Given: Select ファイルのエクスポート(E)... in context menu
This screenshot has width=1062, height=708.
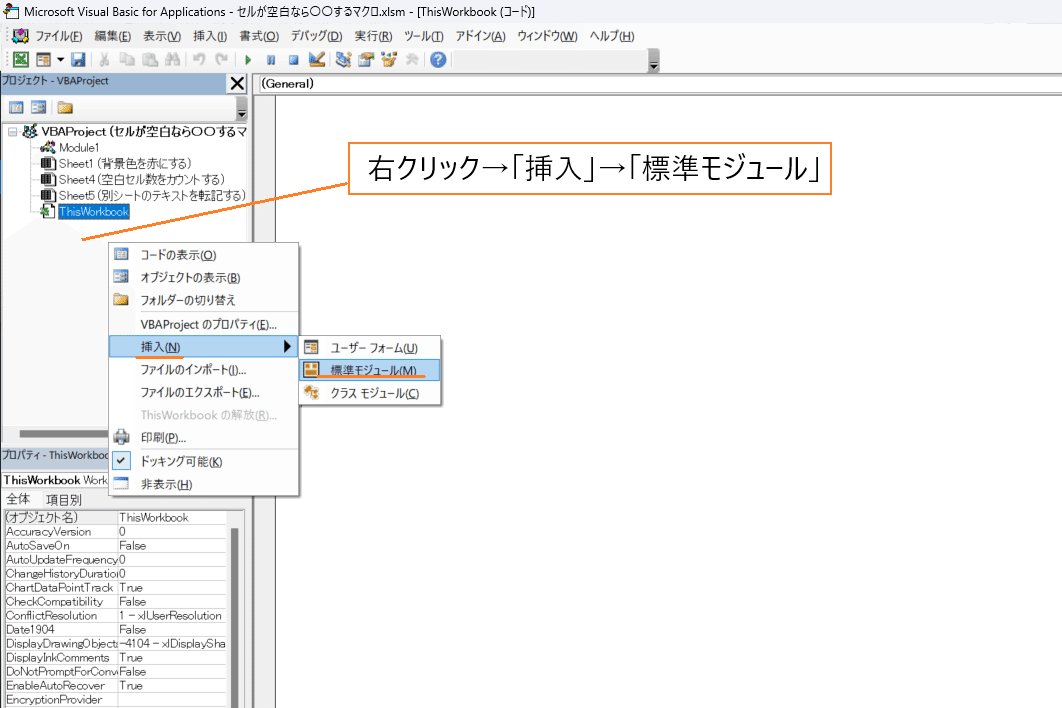Looking at the screenshot, I should pyautogui.click(x=204, y=392).
